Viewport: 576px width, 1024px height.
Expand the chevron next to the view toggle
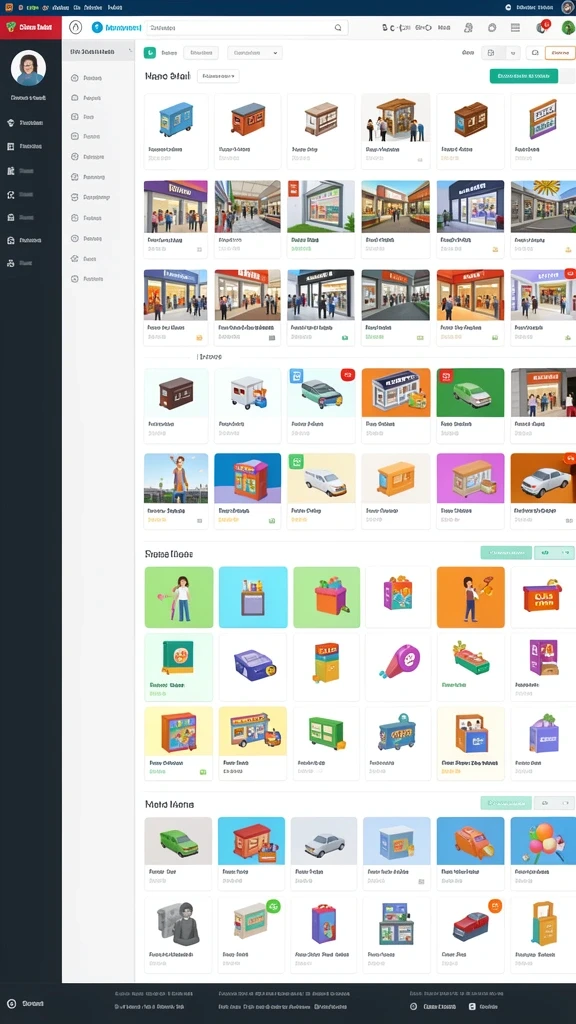tap(513, 54)
